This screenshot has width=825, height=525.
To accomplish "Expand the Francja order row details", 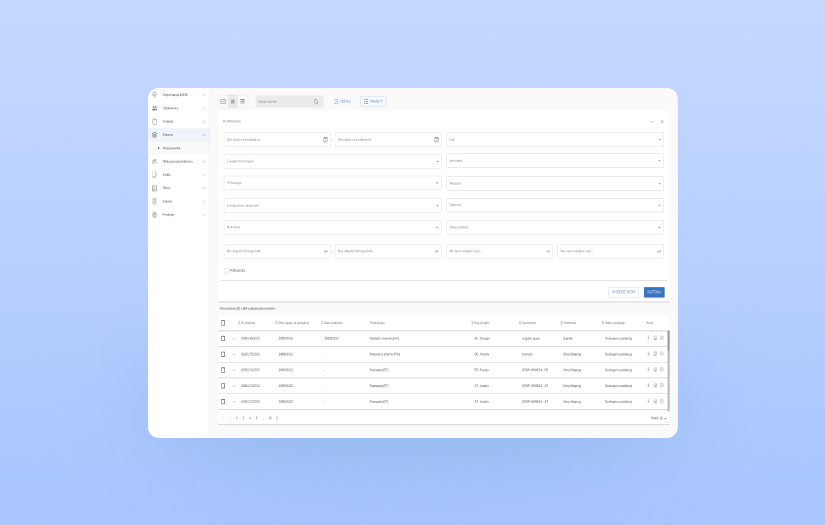I will (x=234, y=370).
